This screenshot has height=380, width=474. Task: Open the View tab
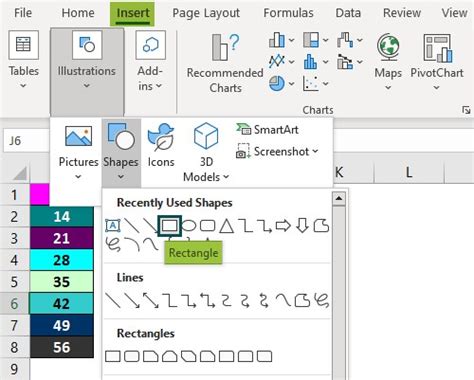click(454, 13)
